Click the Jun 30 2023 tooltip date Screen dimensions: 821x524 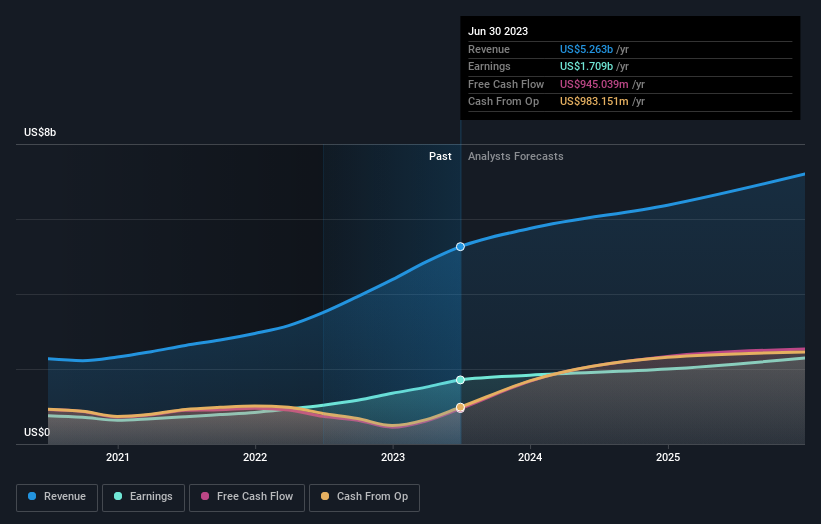[x=498, y=31]
